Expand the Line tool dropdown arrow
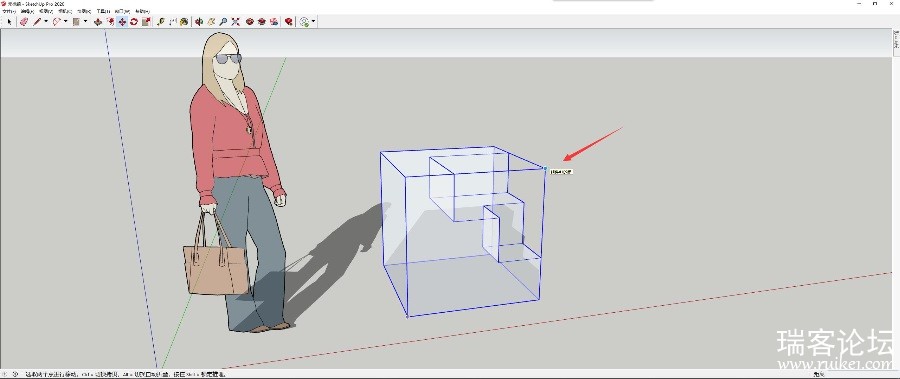This screenshot has width=900, height=379. (46, 21)
